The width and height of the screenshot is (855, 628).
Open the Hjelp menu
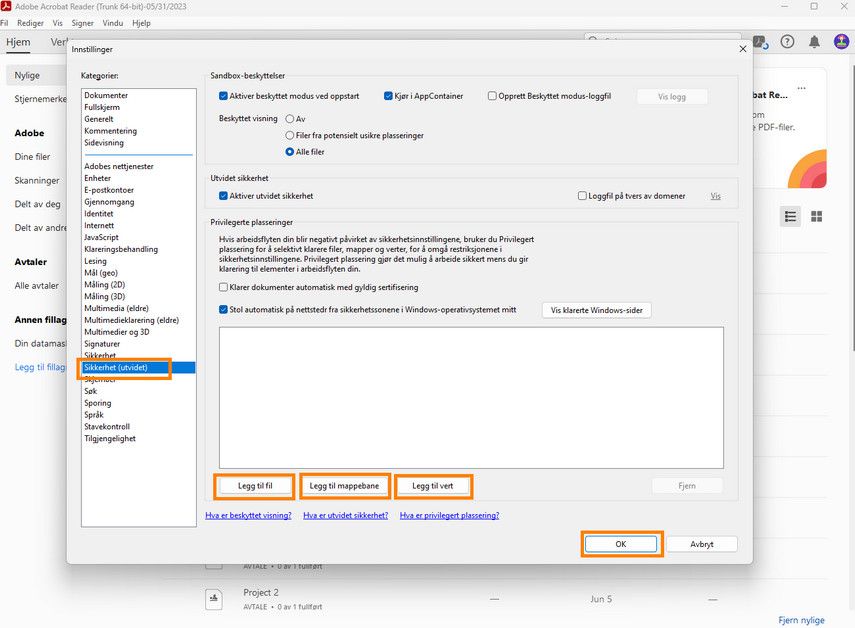click(x=141, y=23)
